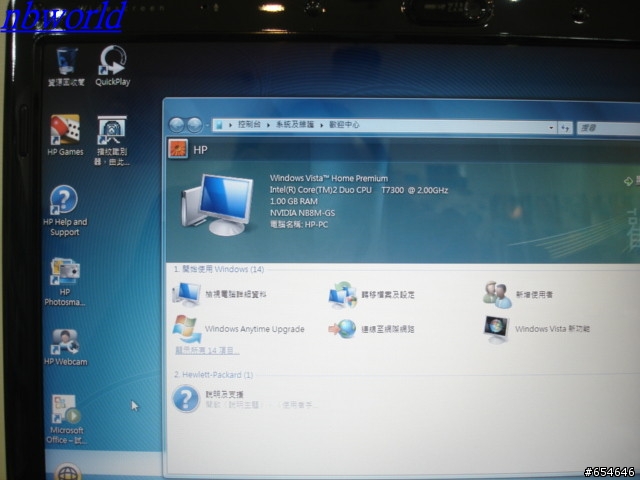Screen dimensions: 640x480
Task: Open the Windows Vista new features item
Action: pos(537,329)
